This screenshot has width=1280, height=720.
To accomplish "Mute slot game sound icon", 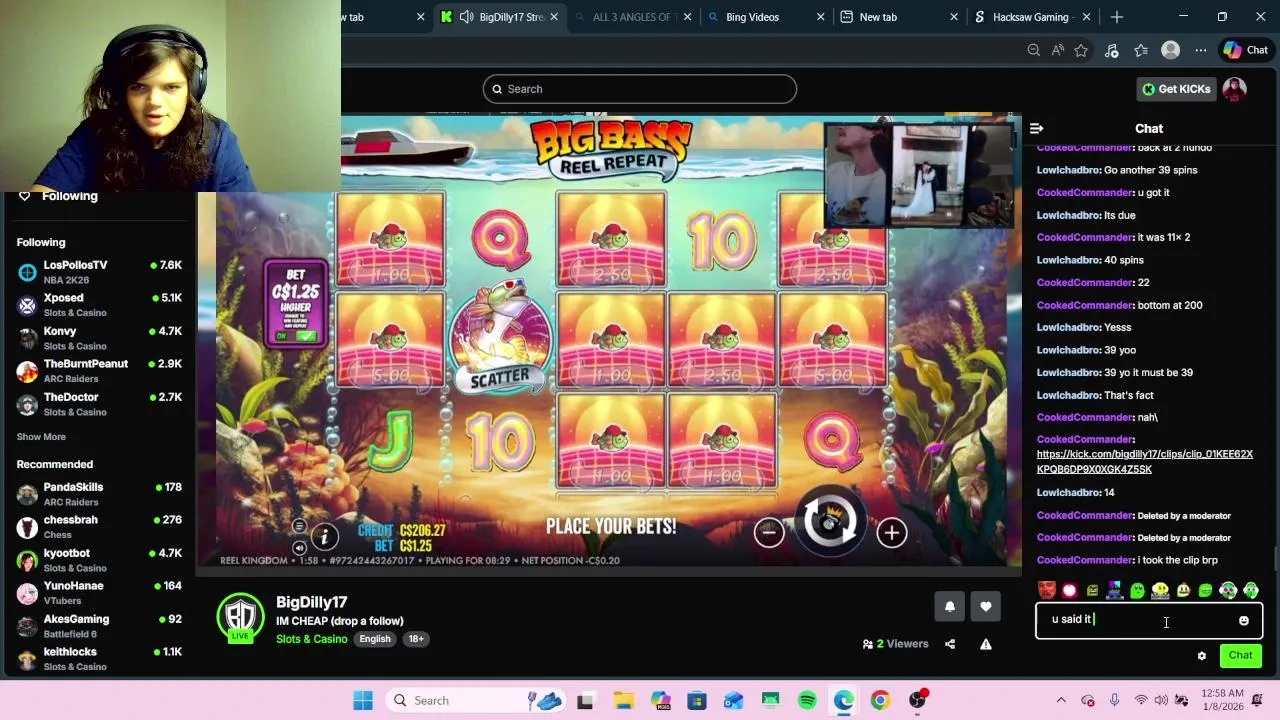I will coord(299,547).
